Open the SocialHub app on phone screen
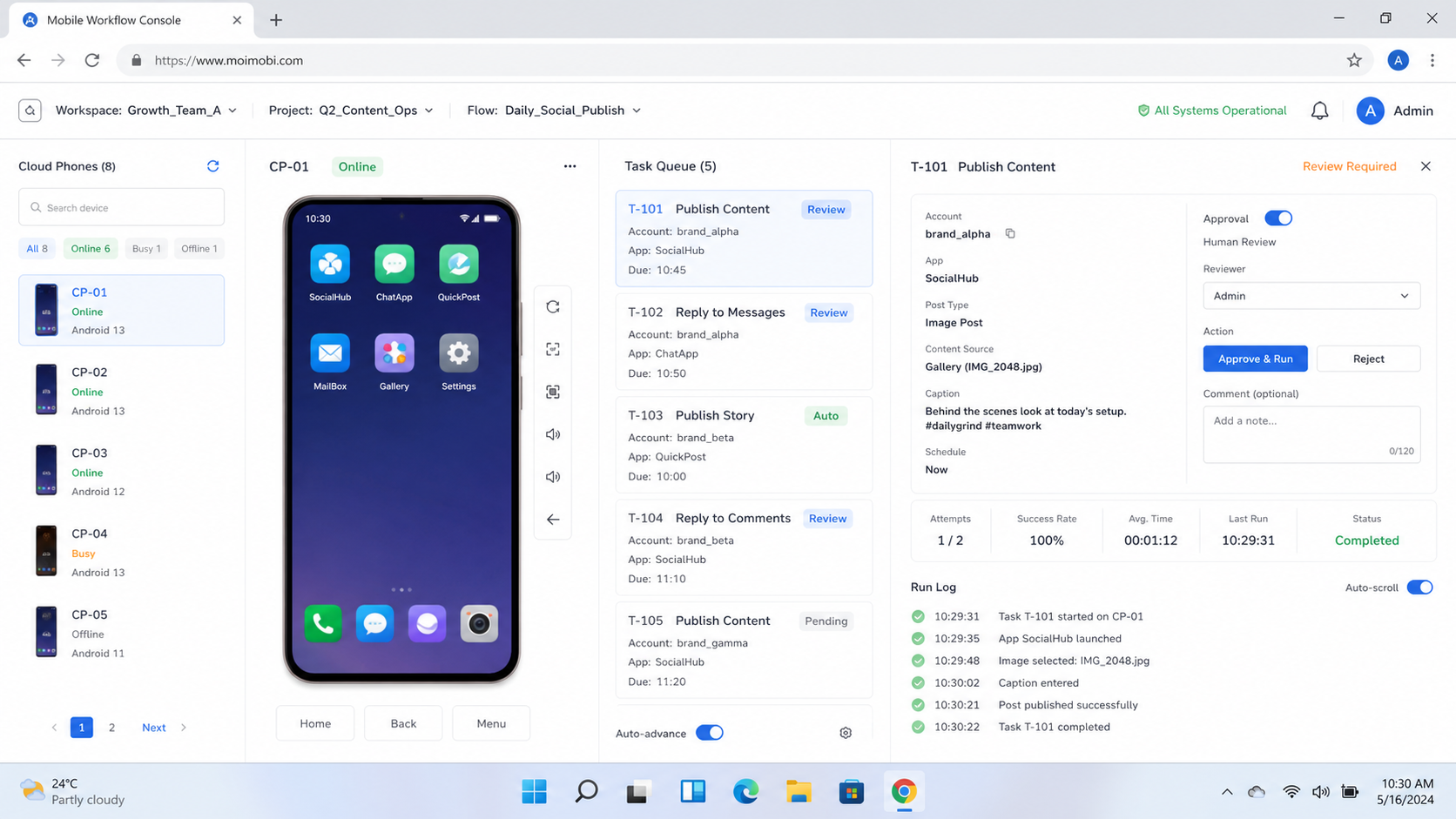1456x819 pixels. coord(330,265)
